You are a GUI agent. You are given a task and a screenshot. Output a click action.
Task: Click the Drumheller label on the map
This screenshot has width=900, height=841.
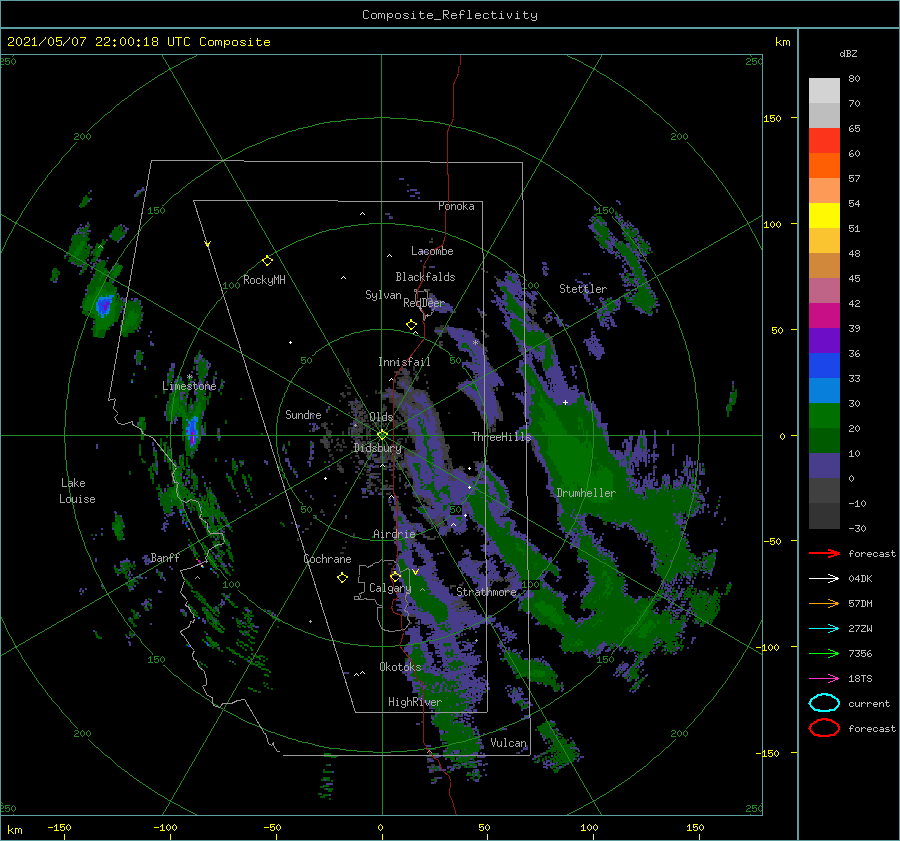pyautogui.click(x=586, y=493)
